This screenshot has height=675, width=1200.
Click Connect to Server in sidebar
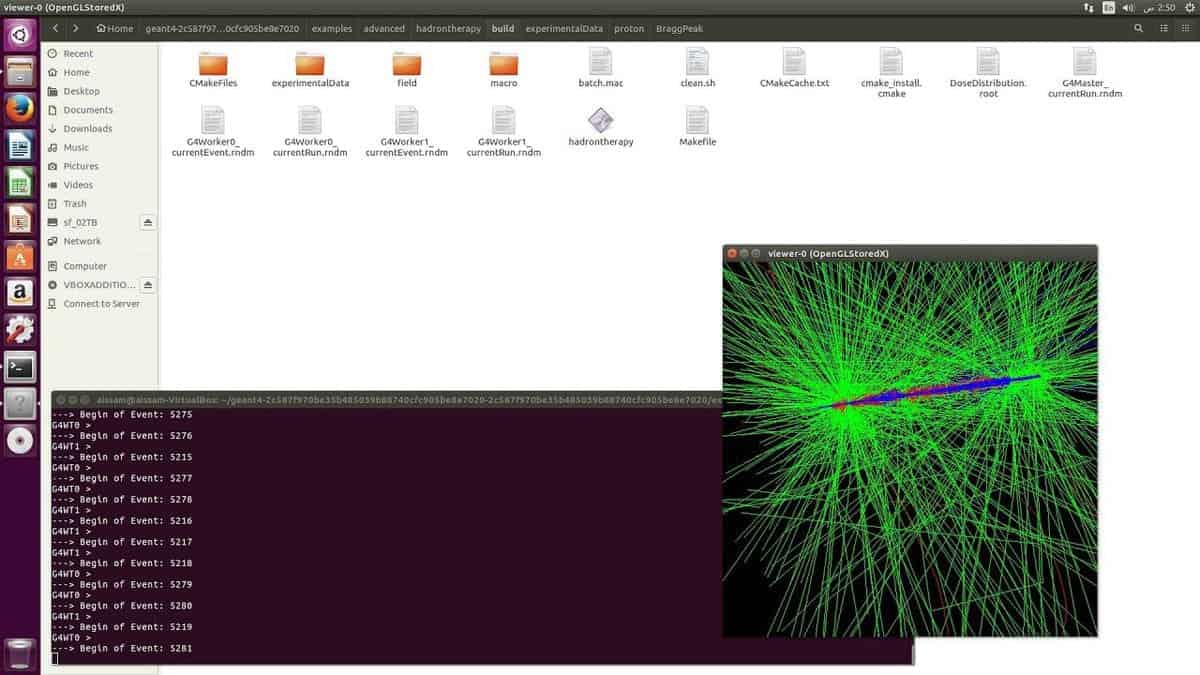tap(99, 304)
